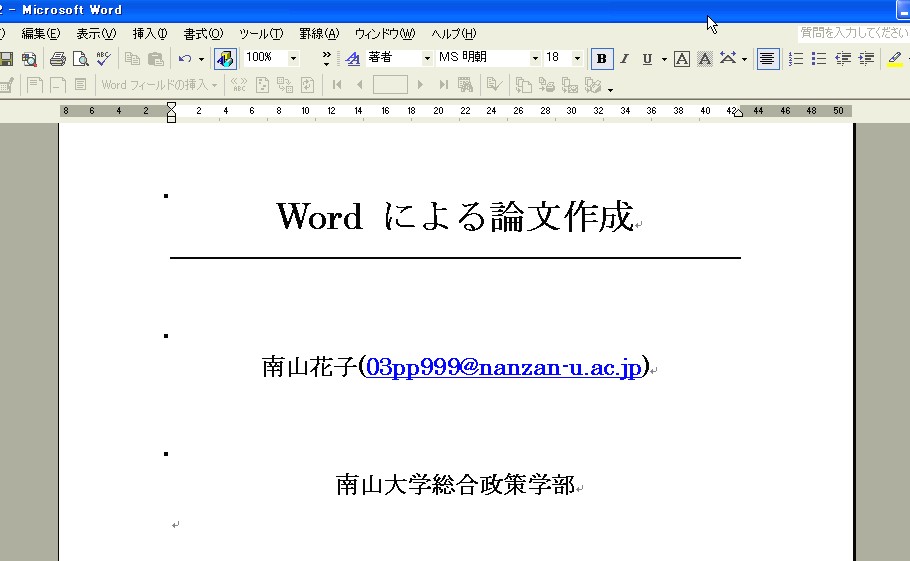Click the 03pp999@nanzan-u.ac.jp email link

tap(504, 367)
